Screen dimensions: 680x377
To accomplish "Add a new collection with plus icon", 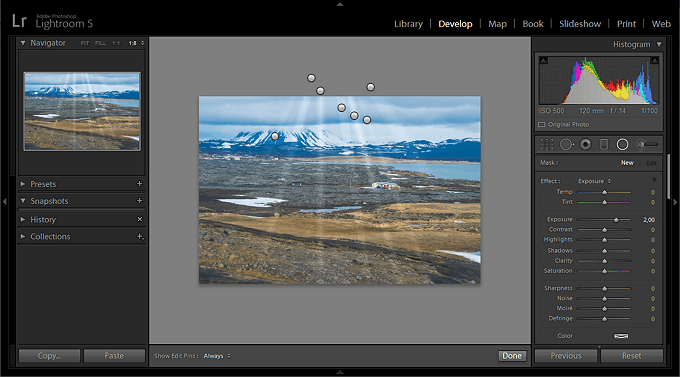I will click(x=140, y=236).
